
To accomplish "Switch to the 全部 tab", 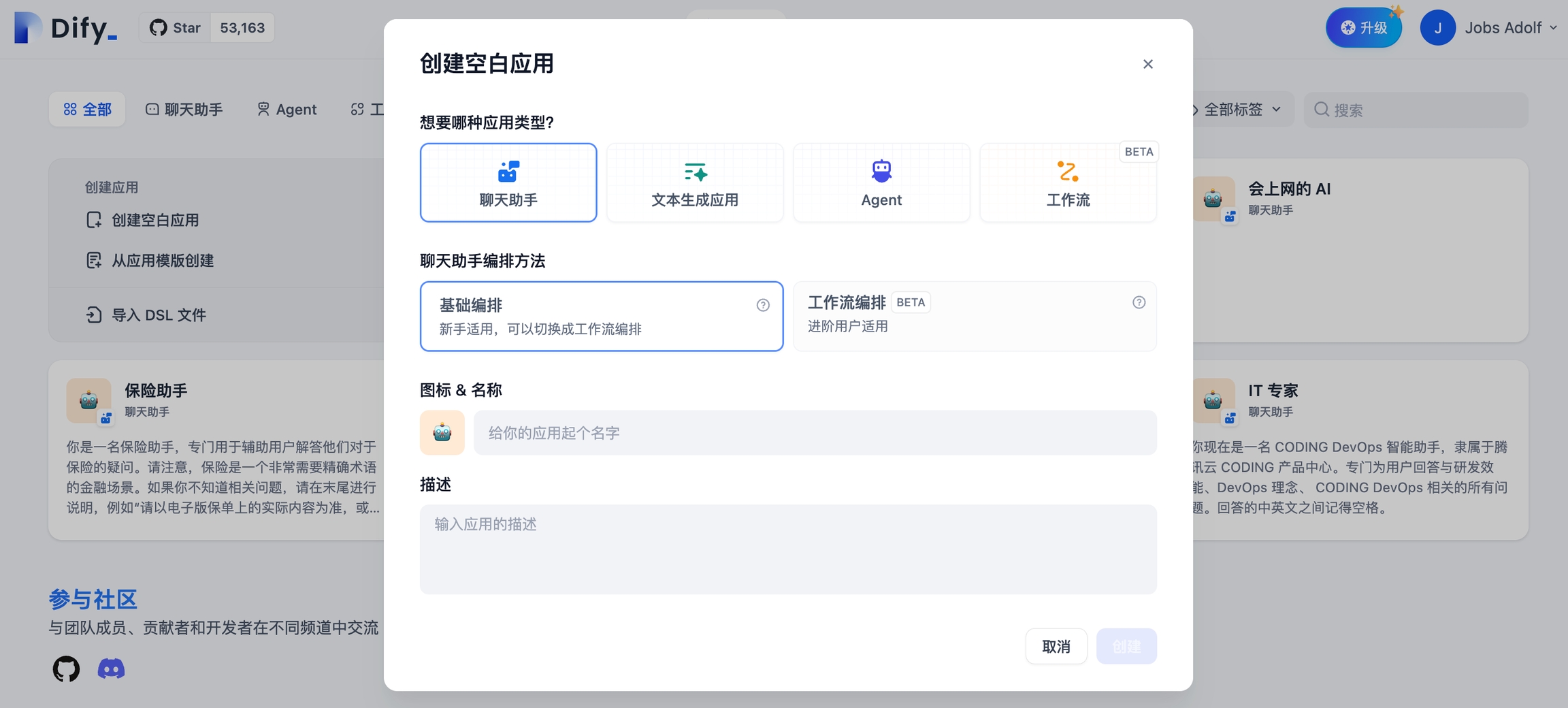I will pyautogui.click(x=87, y=110).
